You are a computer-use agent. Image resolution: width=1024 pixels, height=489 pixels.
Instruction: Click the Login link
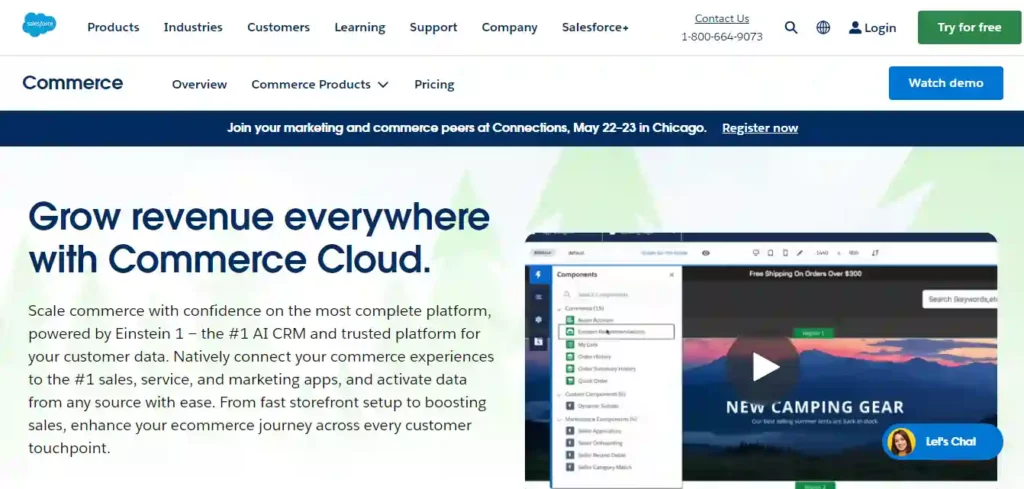(872, 27)
